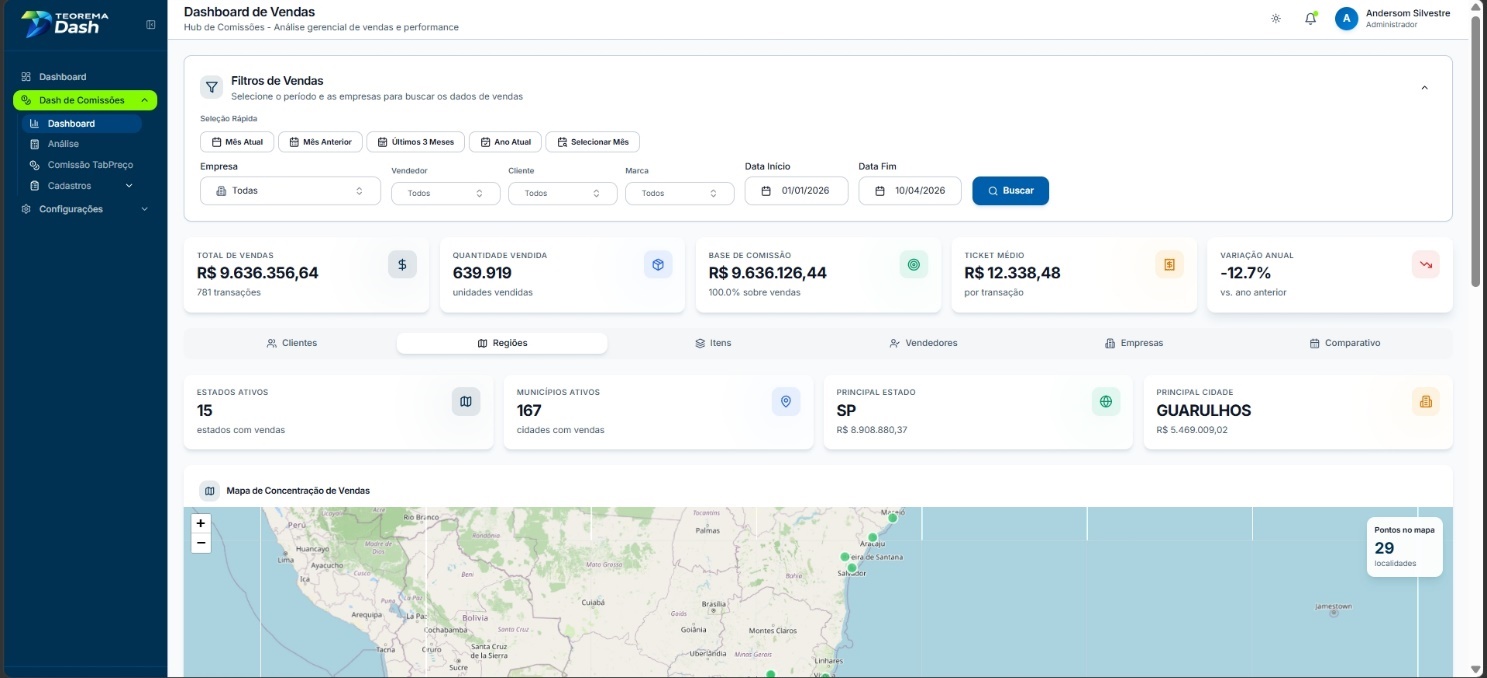Click the 'Andersom Silvestre' user name
1487x678 pixels.
(1408, 13)
